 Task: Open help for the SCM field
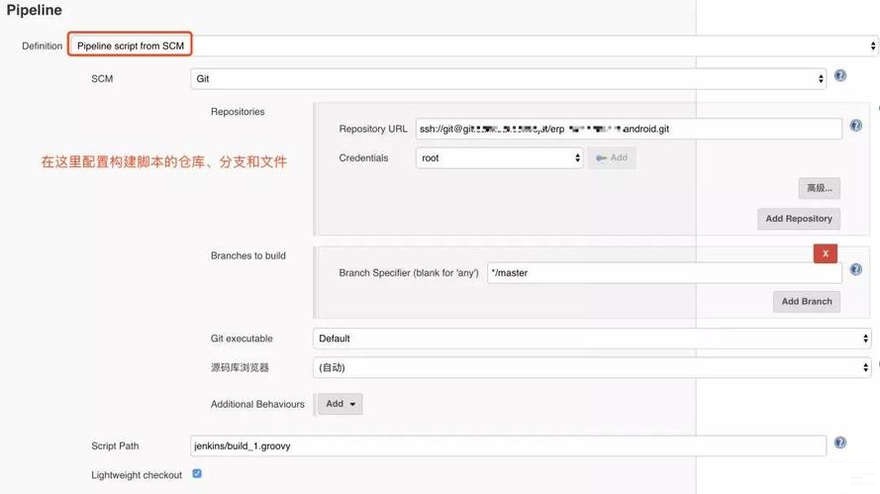[x=840, y=75]
